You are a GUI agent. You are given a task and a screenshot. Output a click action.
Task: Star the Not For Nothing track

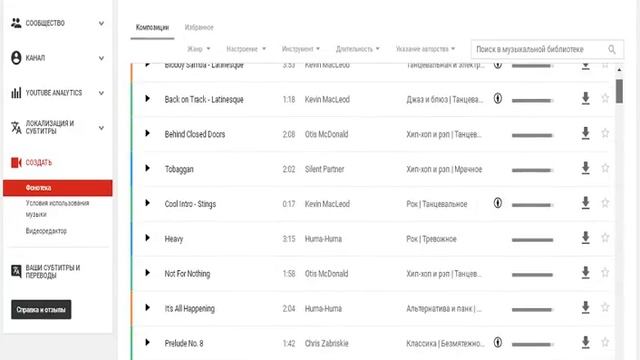point(605,273)
